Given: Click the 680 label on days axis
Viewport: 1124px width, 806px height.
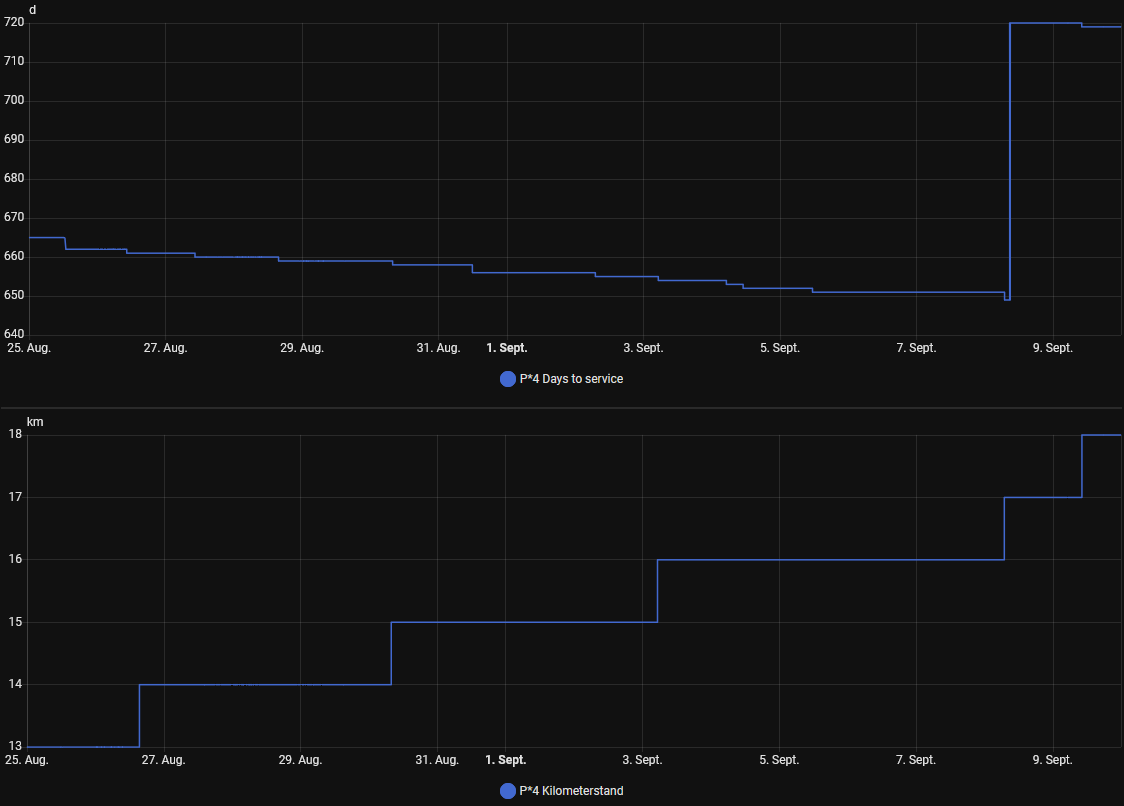Looking at the screenshot, I should [14, 178].
